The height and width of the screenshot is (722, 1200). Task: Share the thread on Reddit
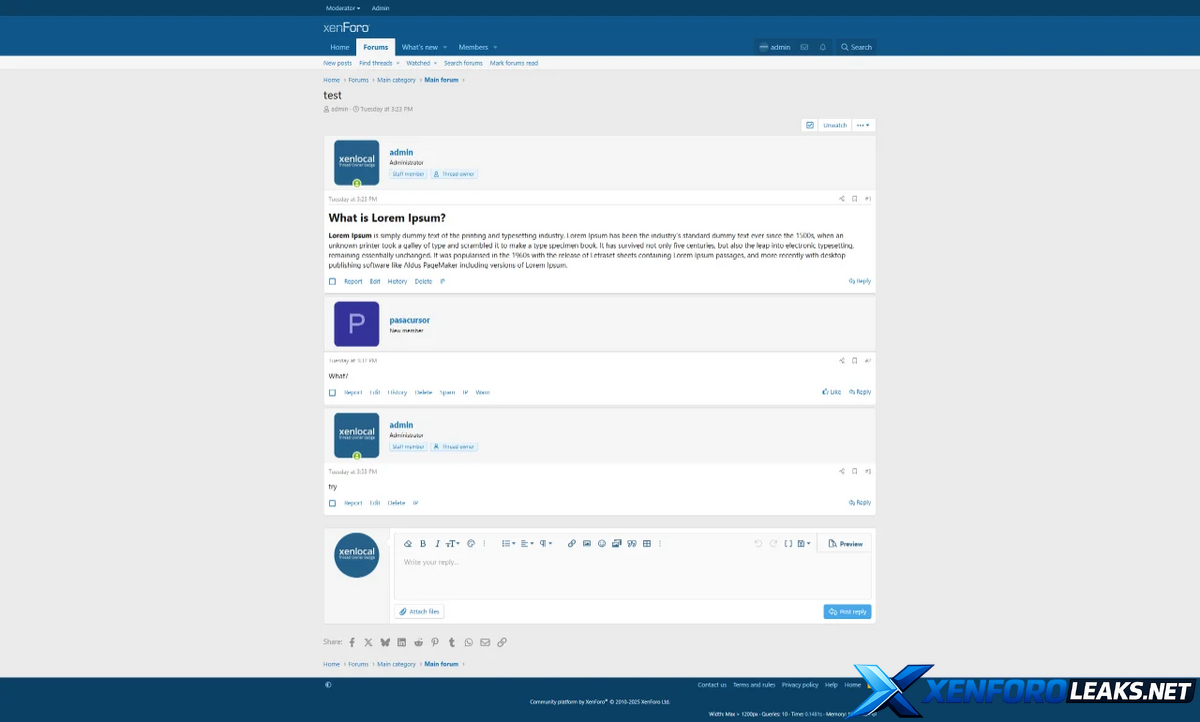tap(418, 642)
